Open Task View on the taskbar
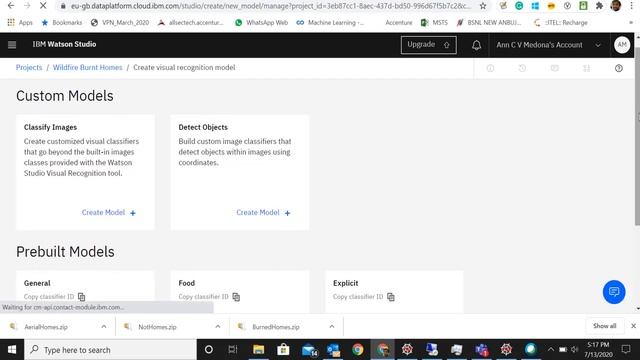The image size is (640, 360). tap(233, 350)
